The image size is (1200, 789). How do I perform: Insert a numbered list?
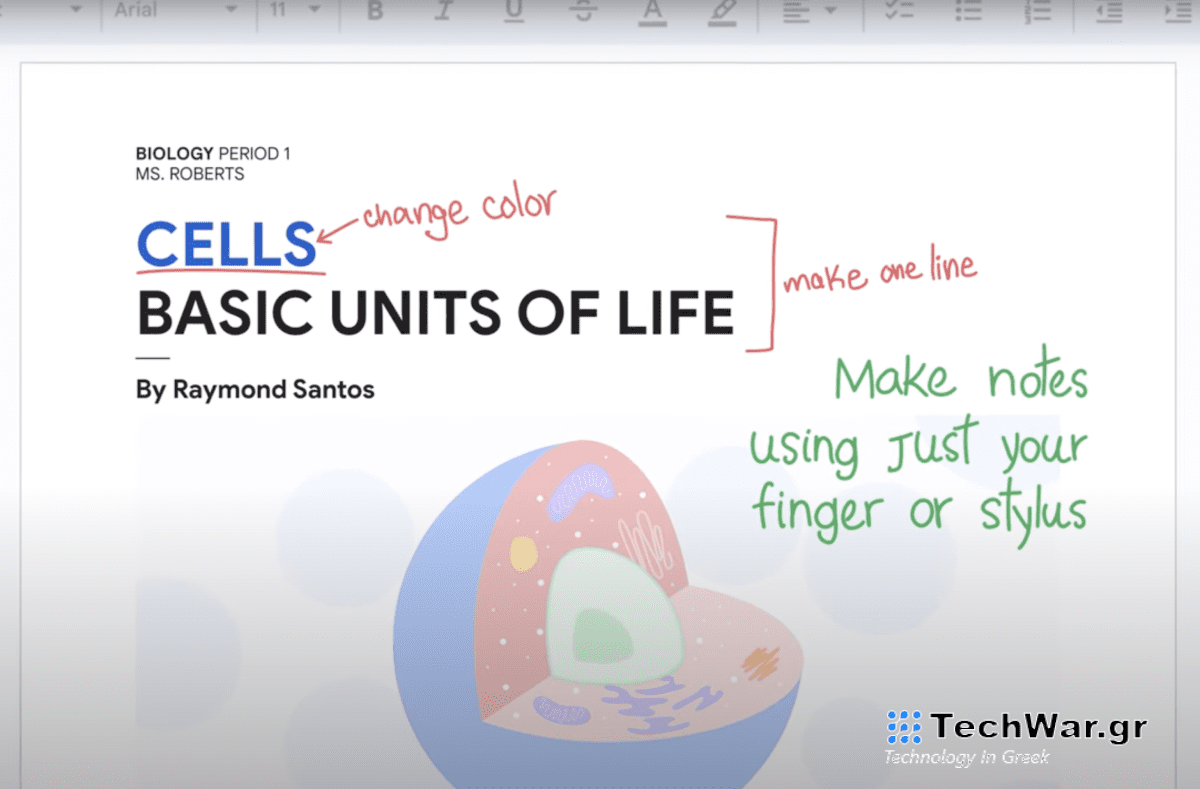tap(1038, 11)
